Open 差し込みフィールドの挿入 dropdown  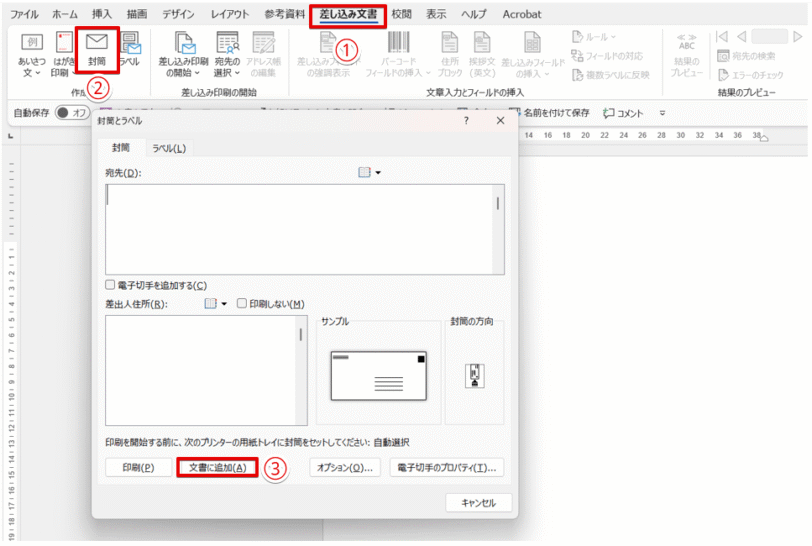click(532, 55)
